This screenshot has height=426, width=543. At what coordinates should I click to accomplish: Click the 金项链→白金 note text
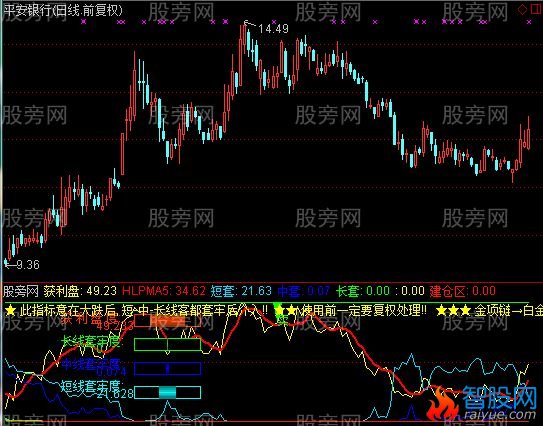pos(508,310)
